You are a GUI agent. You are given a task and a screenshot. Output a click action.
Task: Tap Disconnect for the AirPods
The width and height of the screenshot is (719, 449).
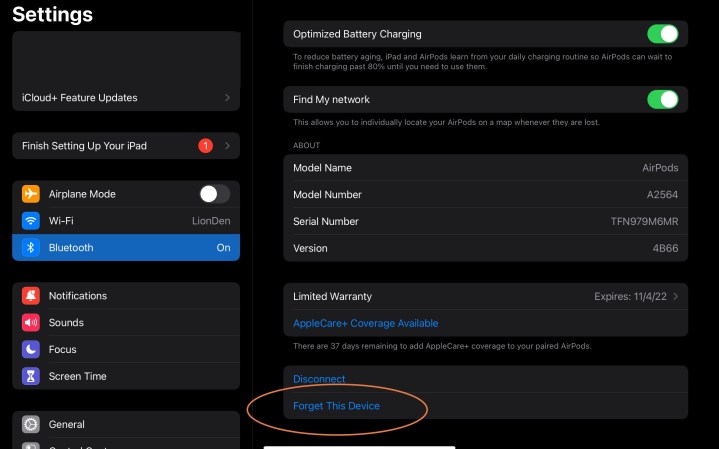pos(319,379)
